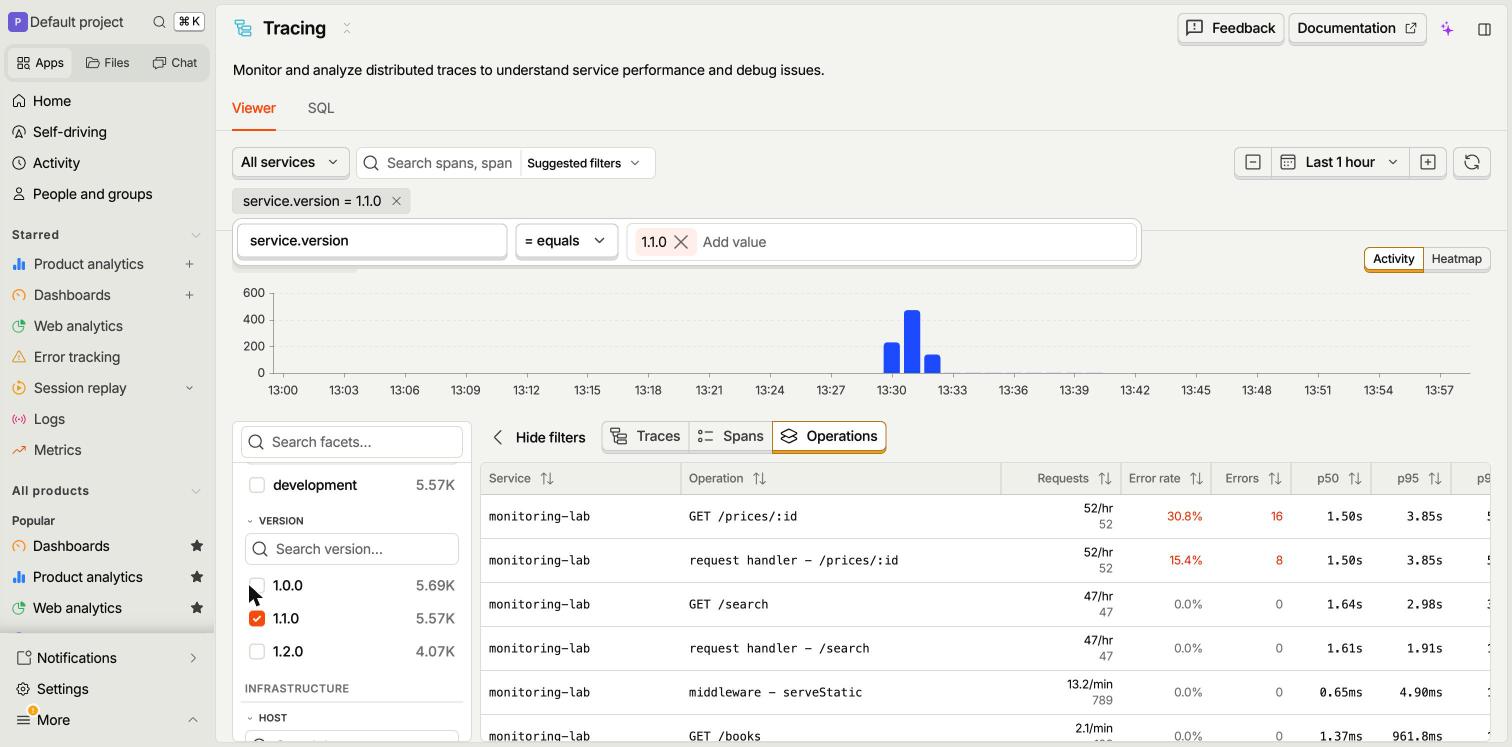Check version 1.2.0 checkbox
Image resolution: width=1512 pixels, height=747 pixels.
[257, 651]
